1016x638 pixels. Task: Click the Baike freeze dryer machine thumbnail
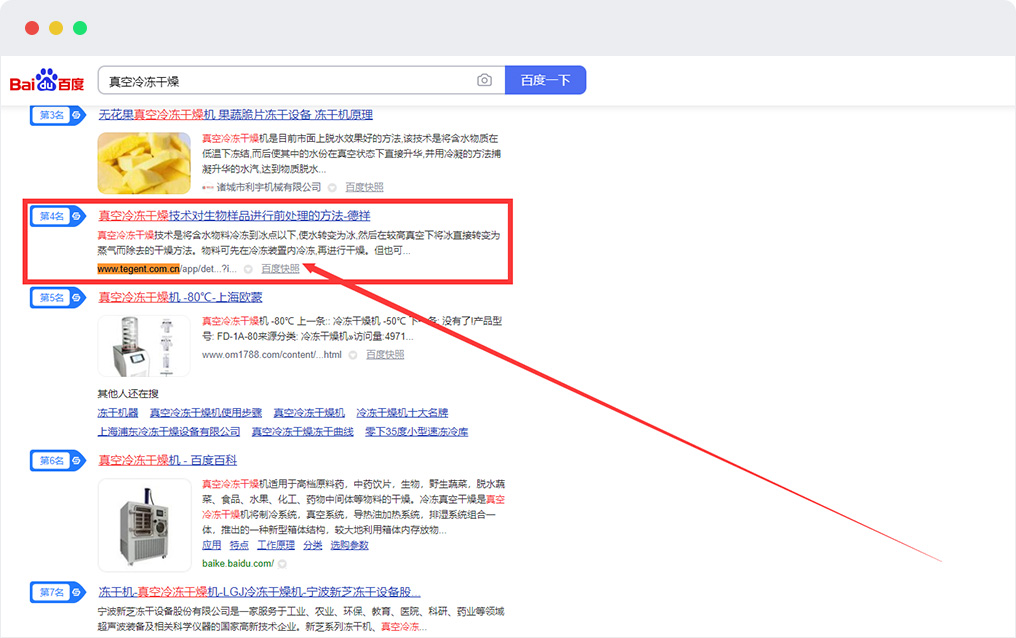[x=144, y=525]
